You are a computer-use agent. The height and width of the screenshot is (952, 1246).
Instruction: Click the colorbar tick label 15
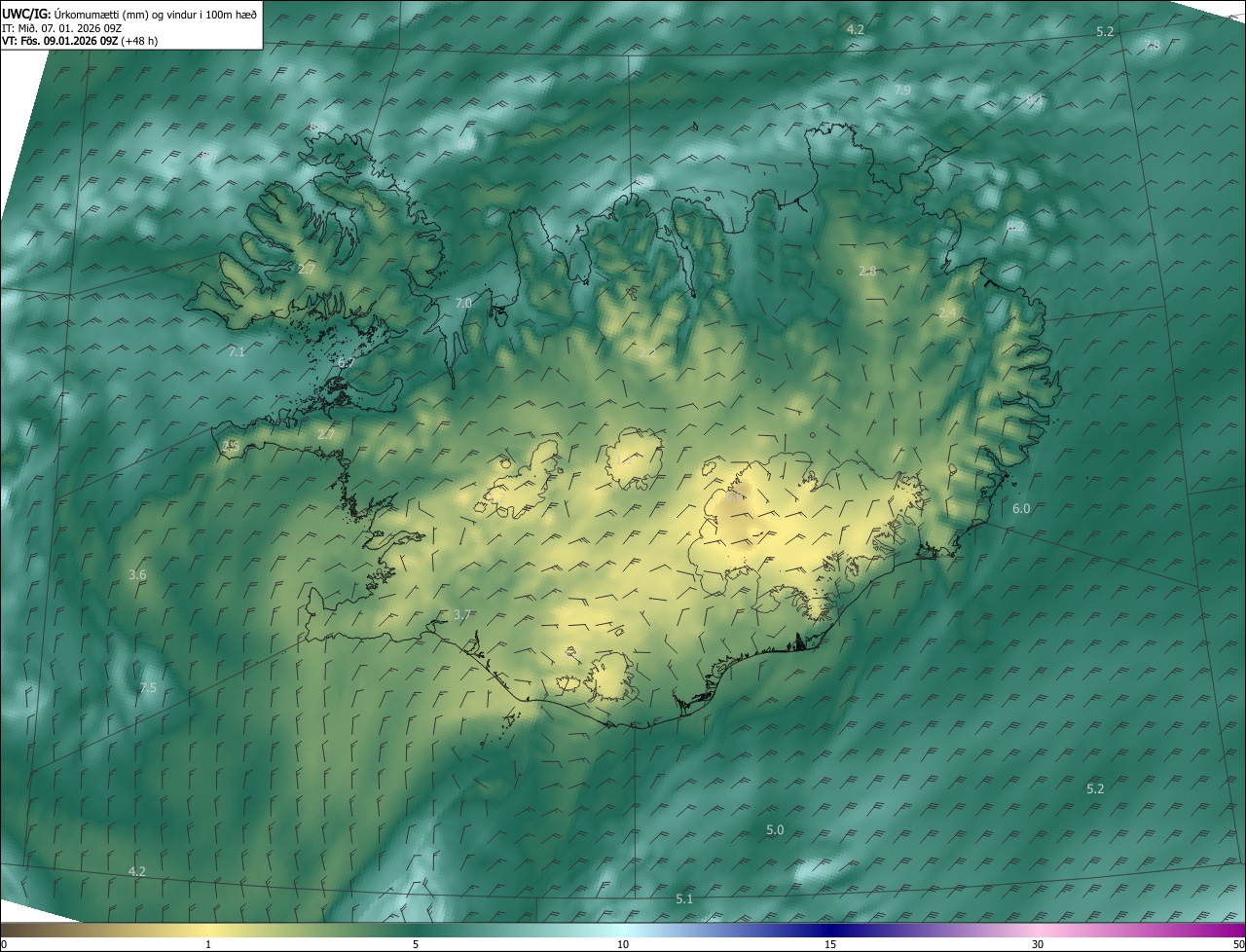830,945
